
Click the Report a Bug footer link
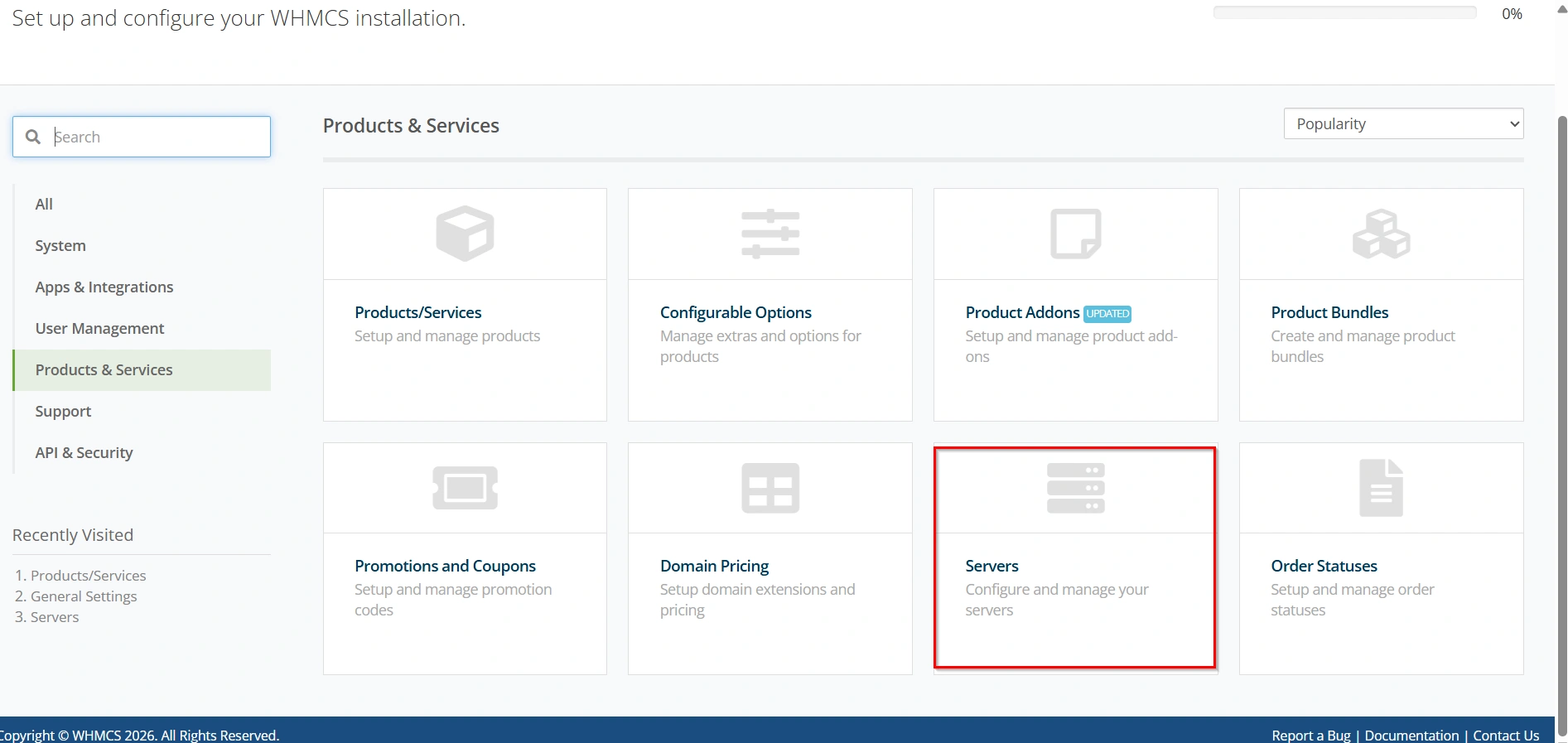click(x=1311, y=735)
